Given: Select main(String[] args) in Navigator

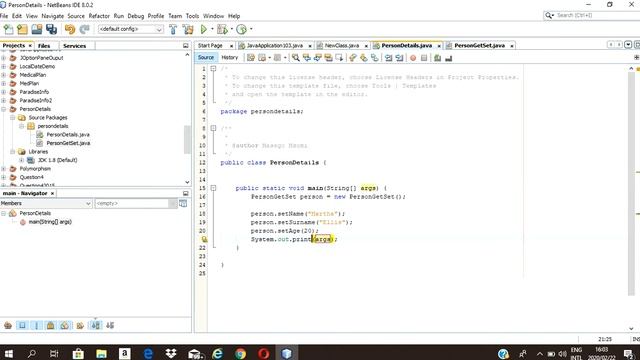Looking at the screenshot, I should [50, 222].
